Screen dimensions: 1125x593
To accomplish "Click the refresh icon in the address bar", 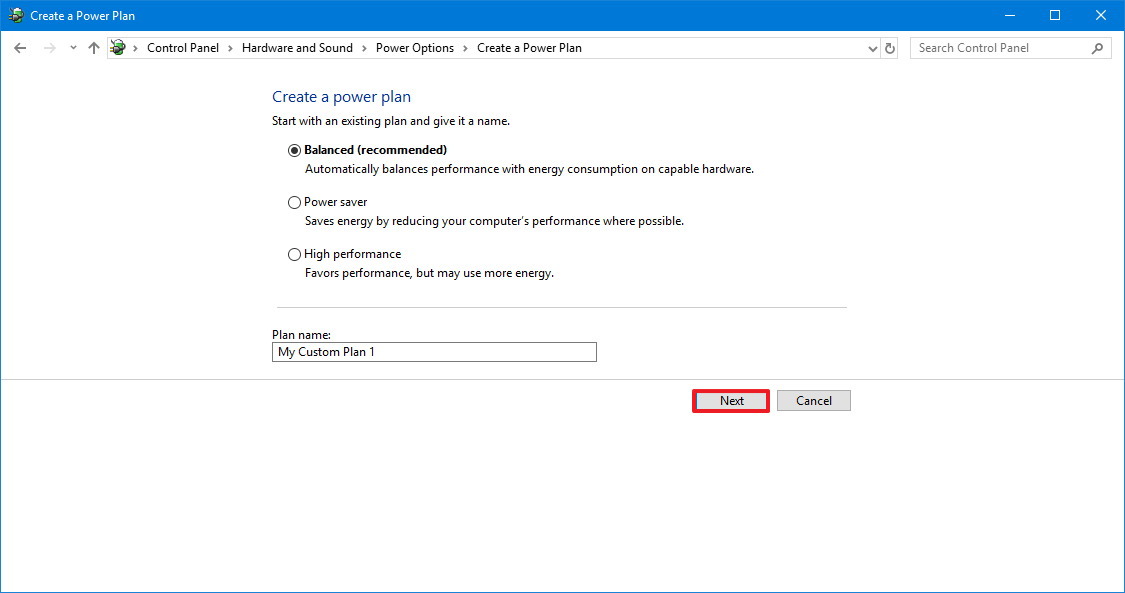I will 889,47.
